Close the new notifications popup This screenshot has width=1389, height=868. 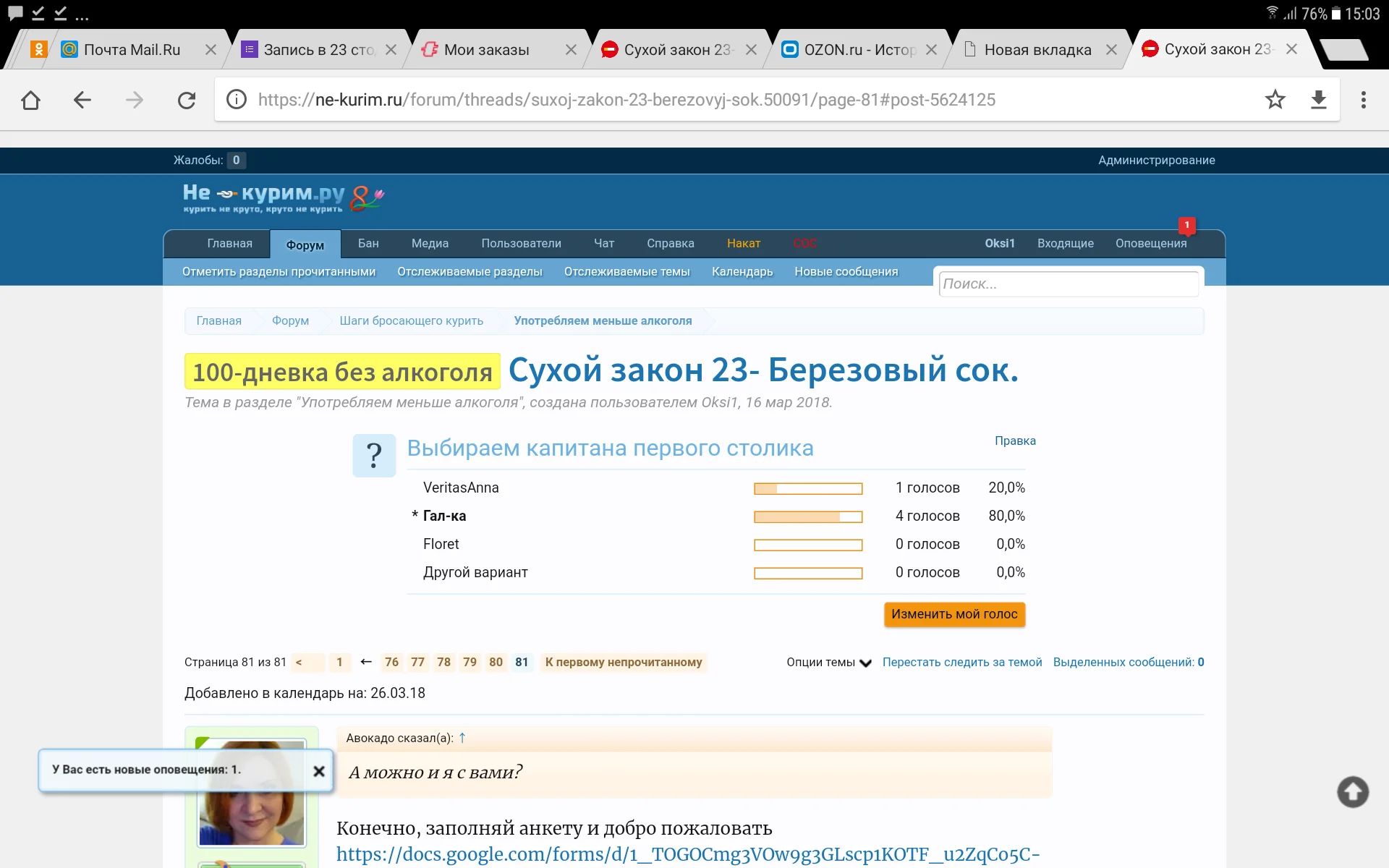[319, 771]
